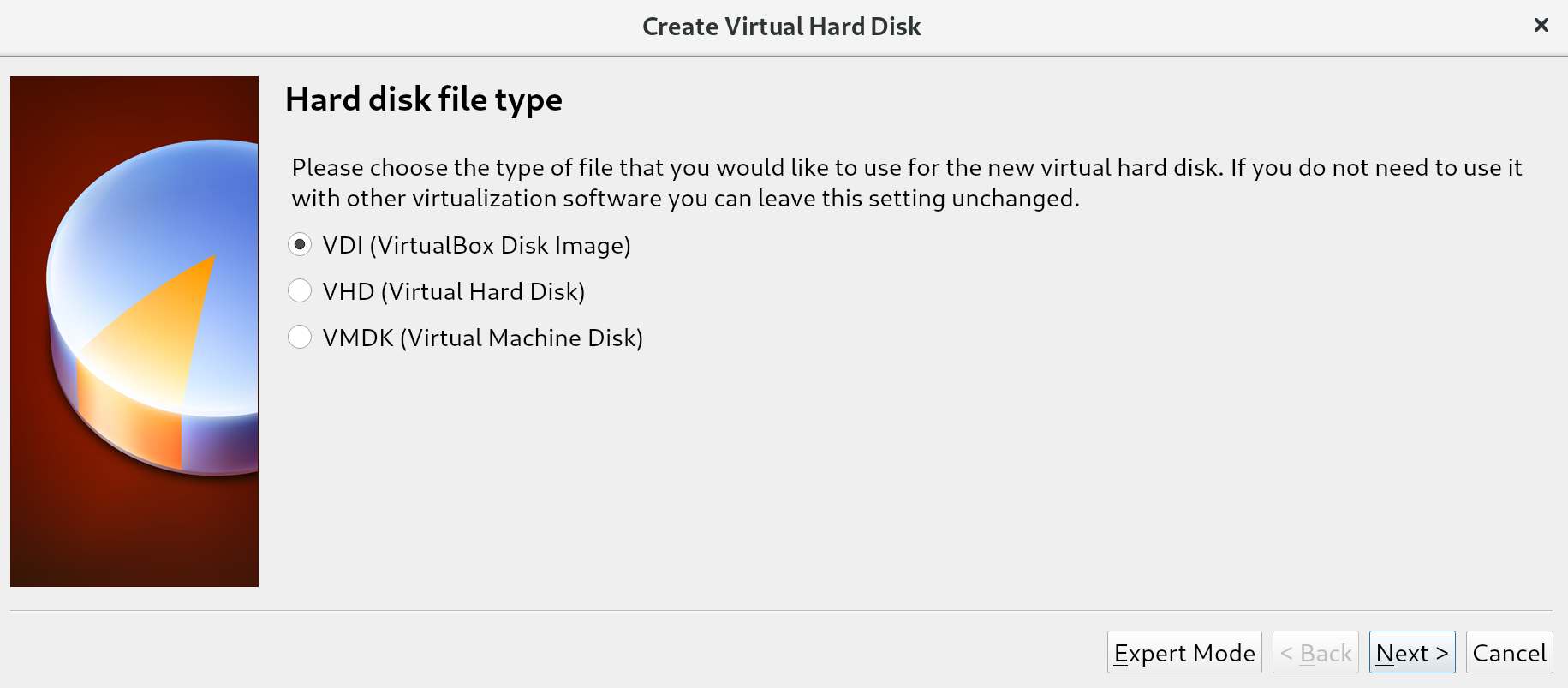Click the "VDI (VirtualBox Disk Image)" label
Image resolution: width=1568 pixels, height=688 pixels.
coord(476,246)
